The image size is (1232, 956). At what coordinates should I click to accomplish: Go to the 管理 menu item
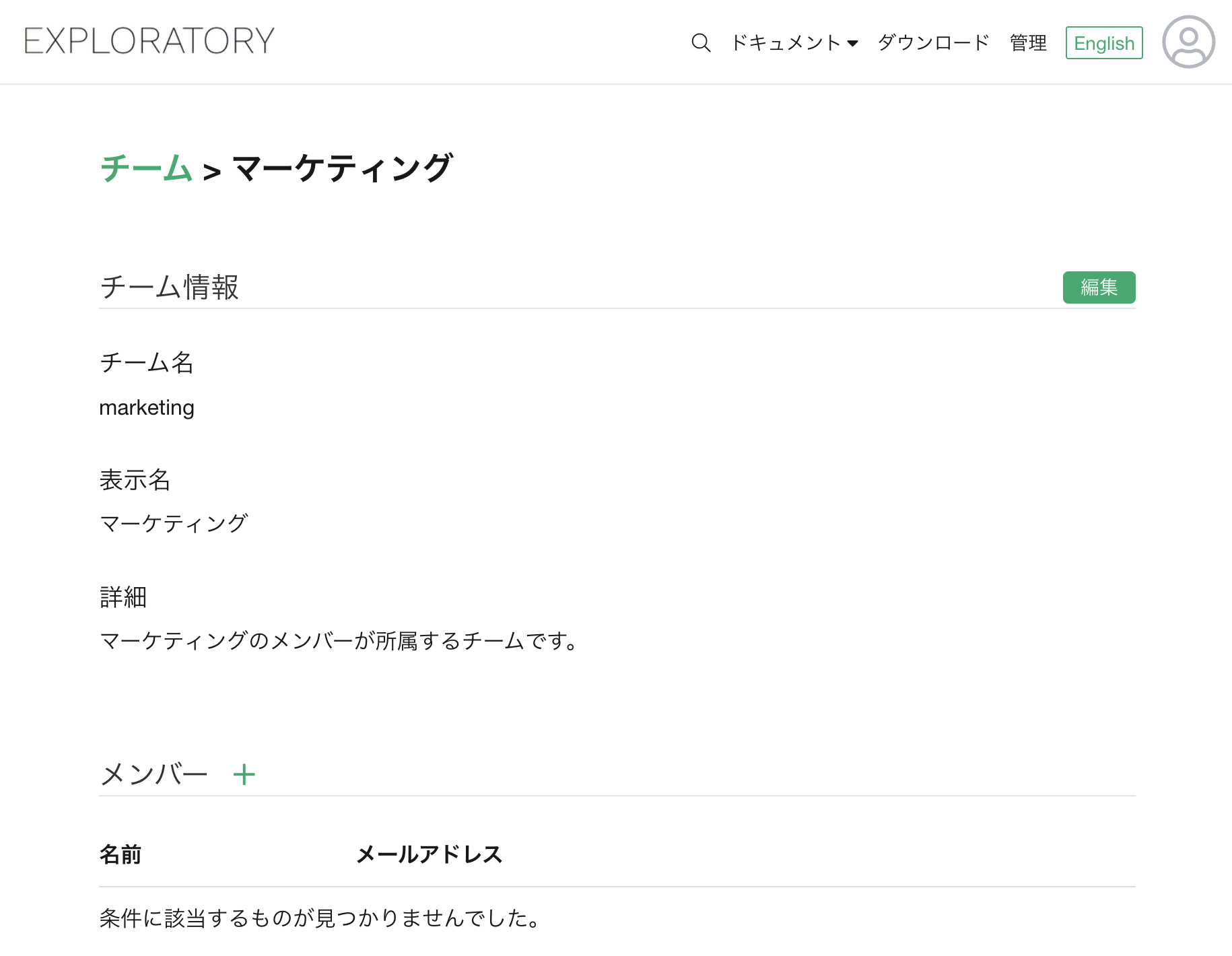click(1028, 42)
